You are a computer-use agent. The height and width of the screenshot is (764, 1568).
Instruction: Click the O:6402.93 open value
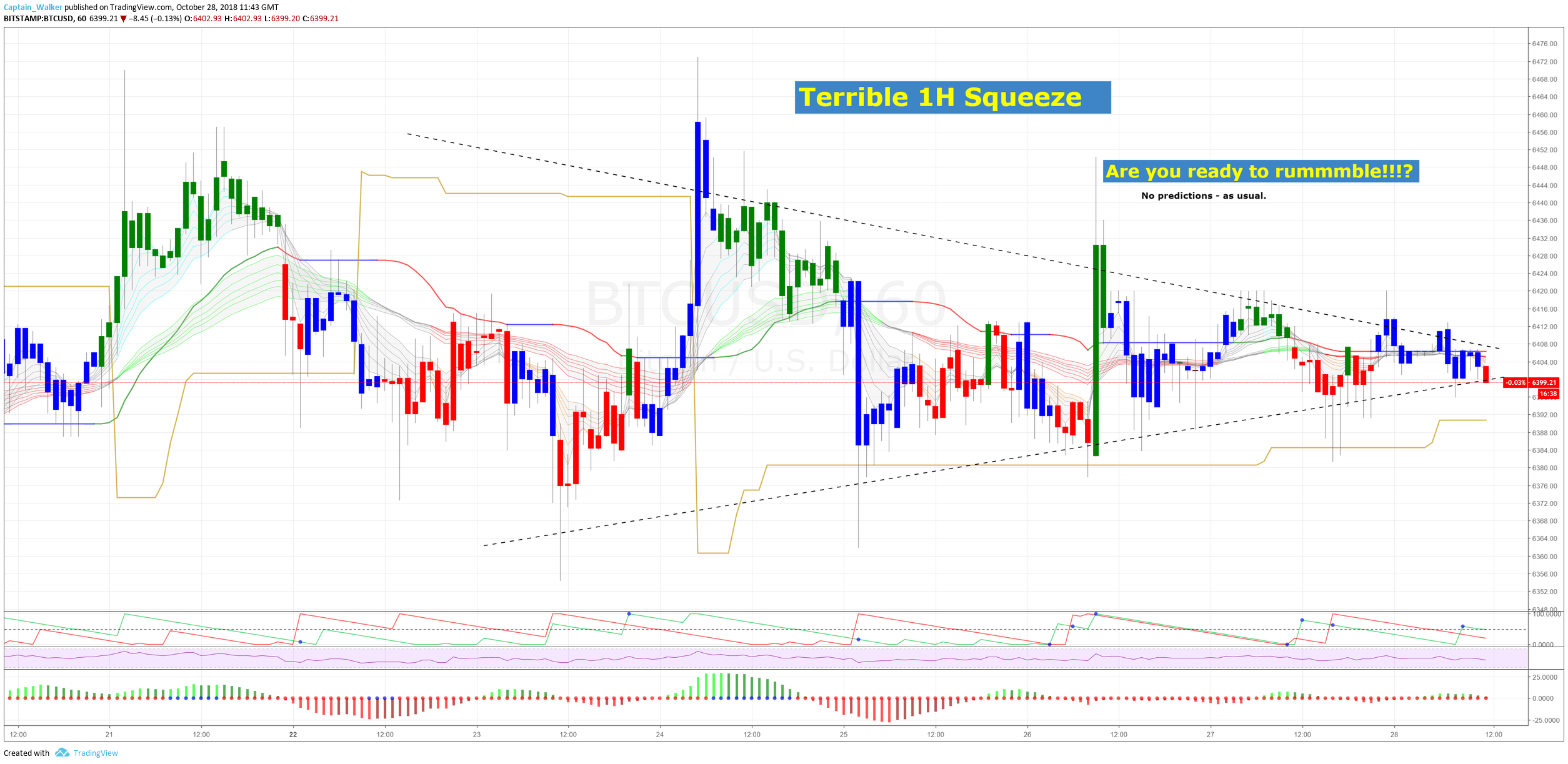[203, 19]
